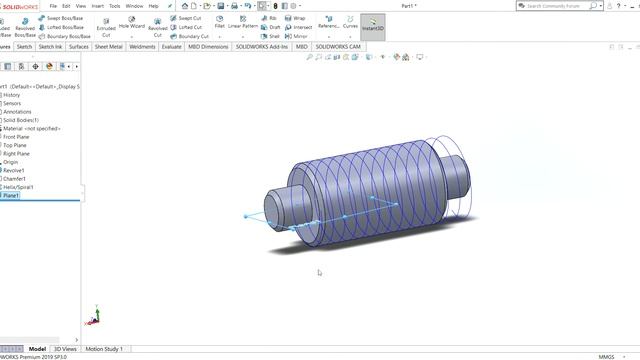Viewport: 640px width, 360px height.
Task: Click the Fillet tool
Action: point(220,22)
